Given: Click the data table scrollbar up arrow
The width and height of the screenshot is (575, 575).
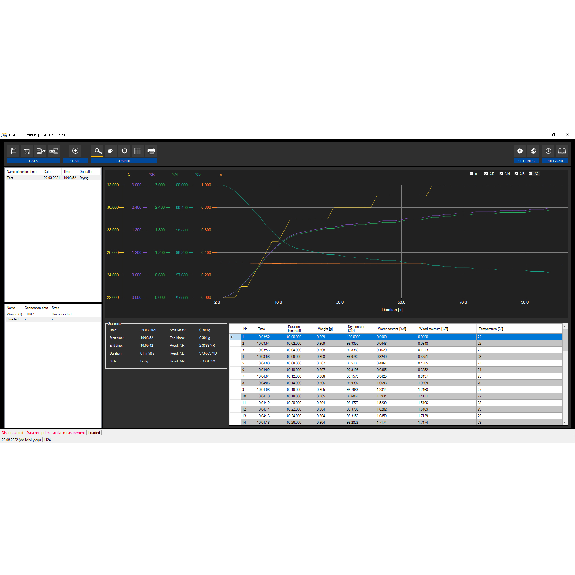Looking at the screenshot, I should point(565,326).
